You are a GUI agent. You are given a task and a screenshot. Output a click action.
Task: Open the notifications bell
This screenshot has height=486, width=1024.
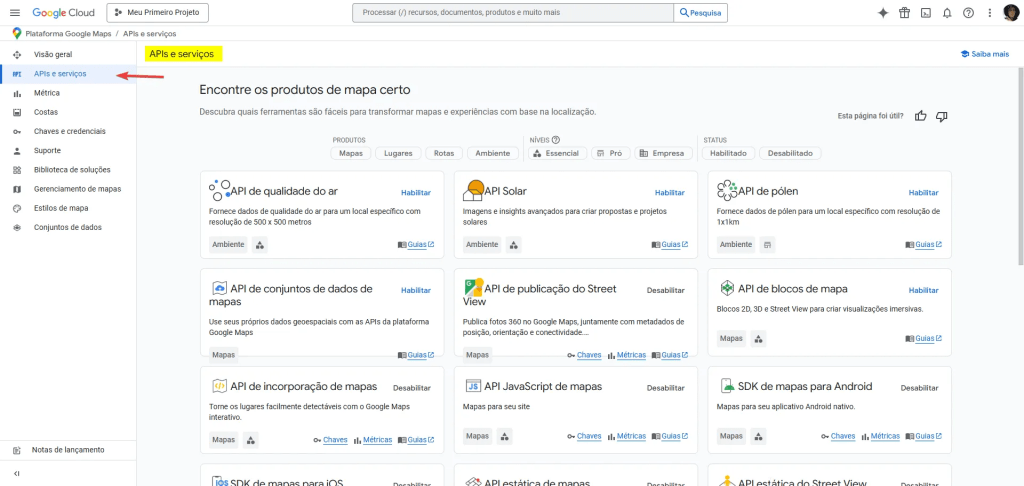(x=946, y=13)
